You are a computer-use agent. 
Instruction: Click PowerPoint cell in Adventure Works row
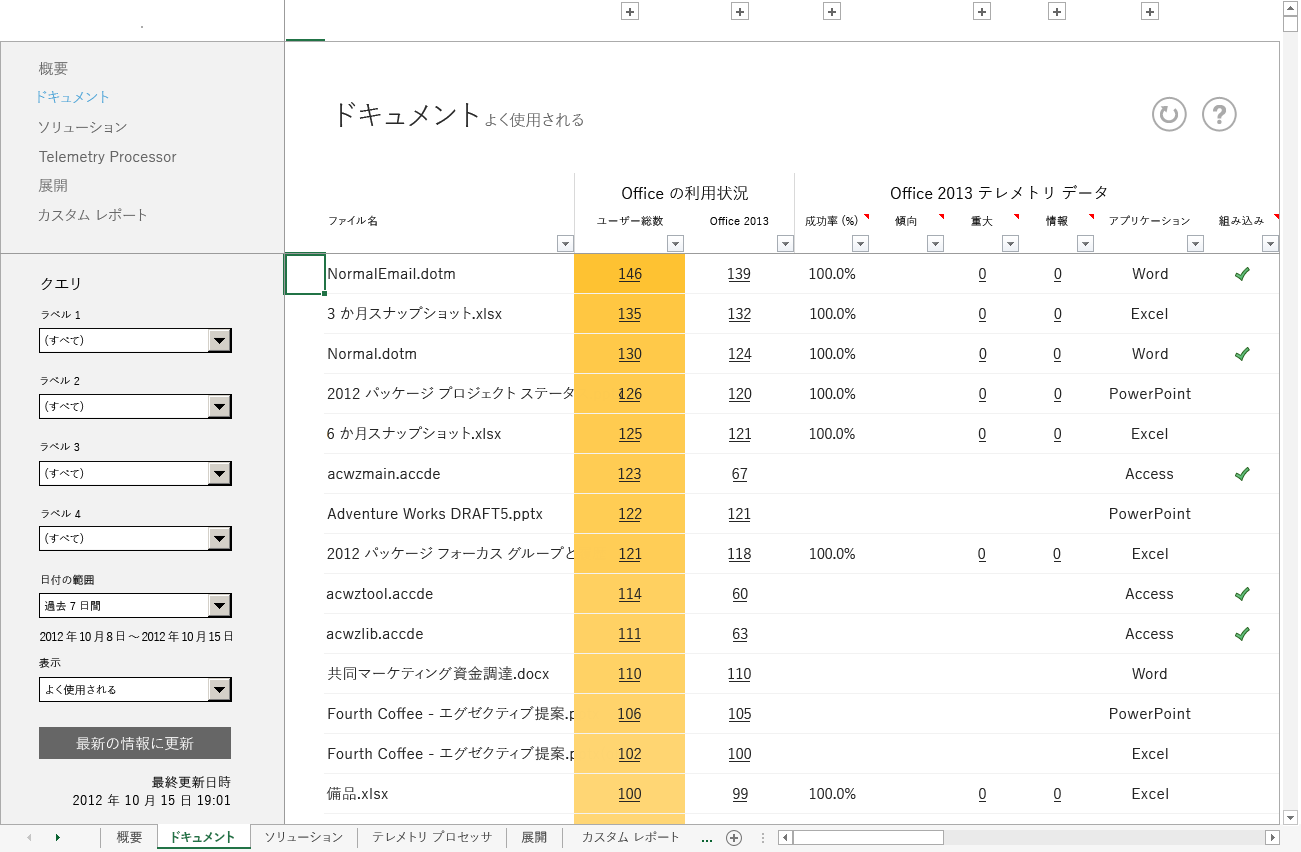click(x=1150, y=514)
